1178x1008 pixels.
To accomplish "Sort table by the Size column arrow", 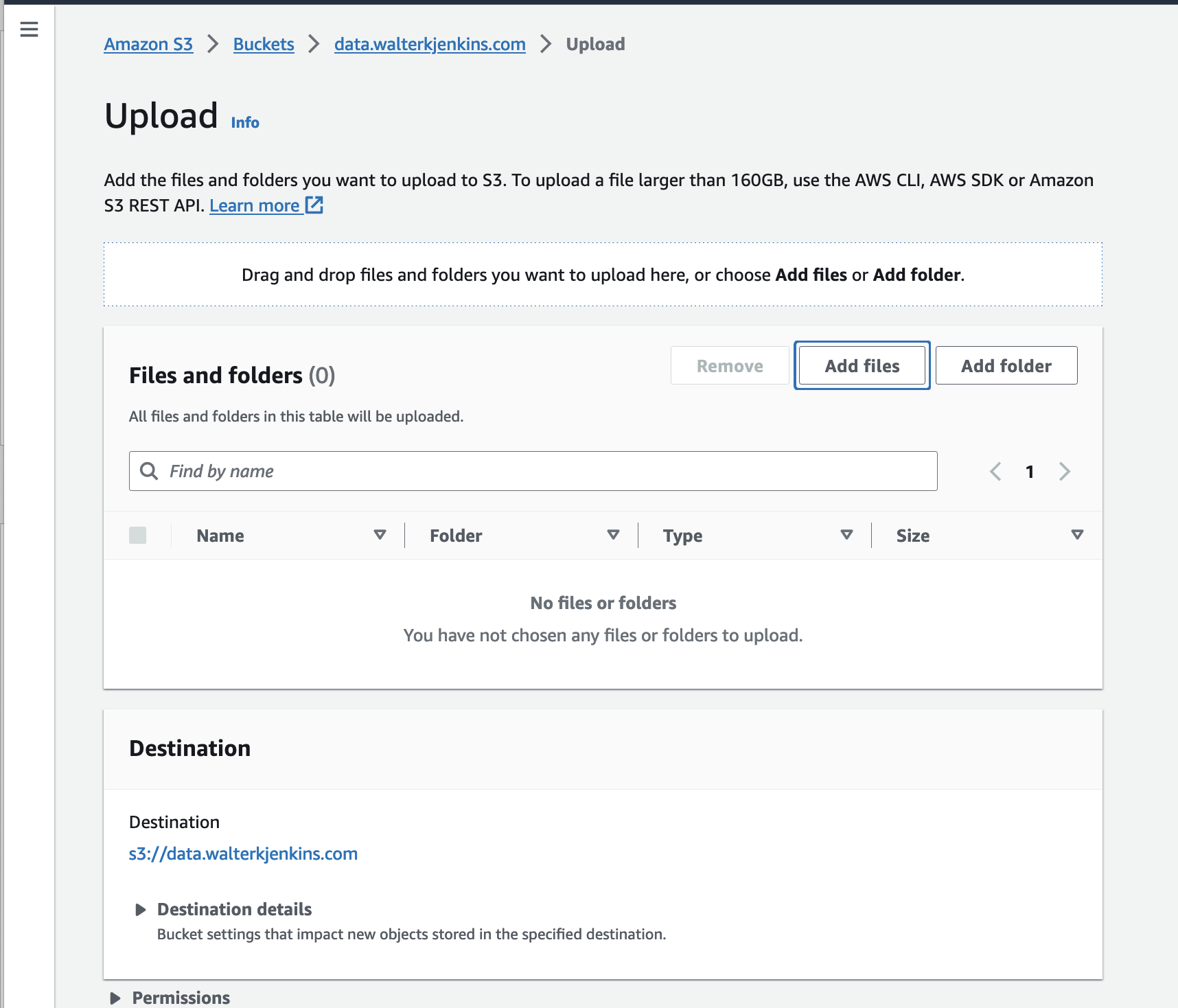I will (x=1077, y=535).
